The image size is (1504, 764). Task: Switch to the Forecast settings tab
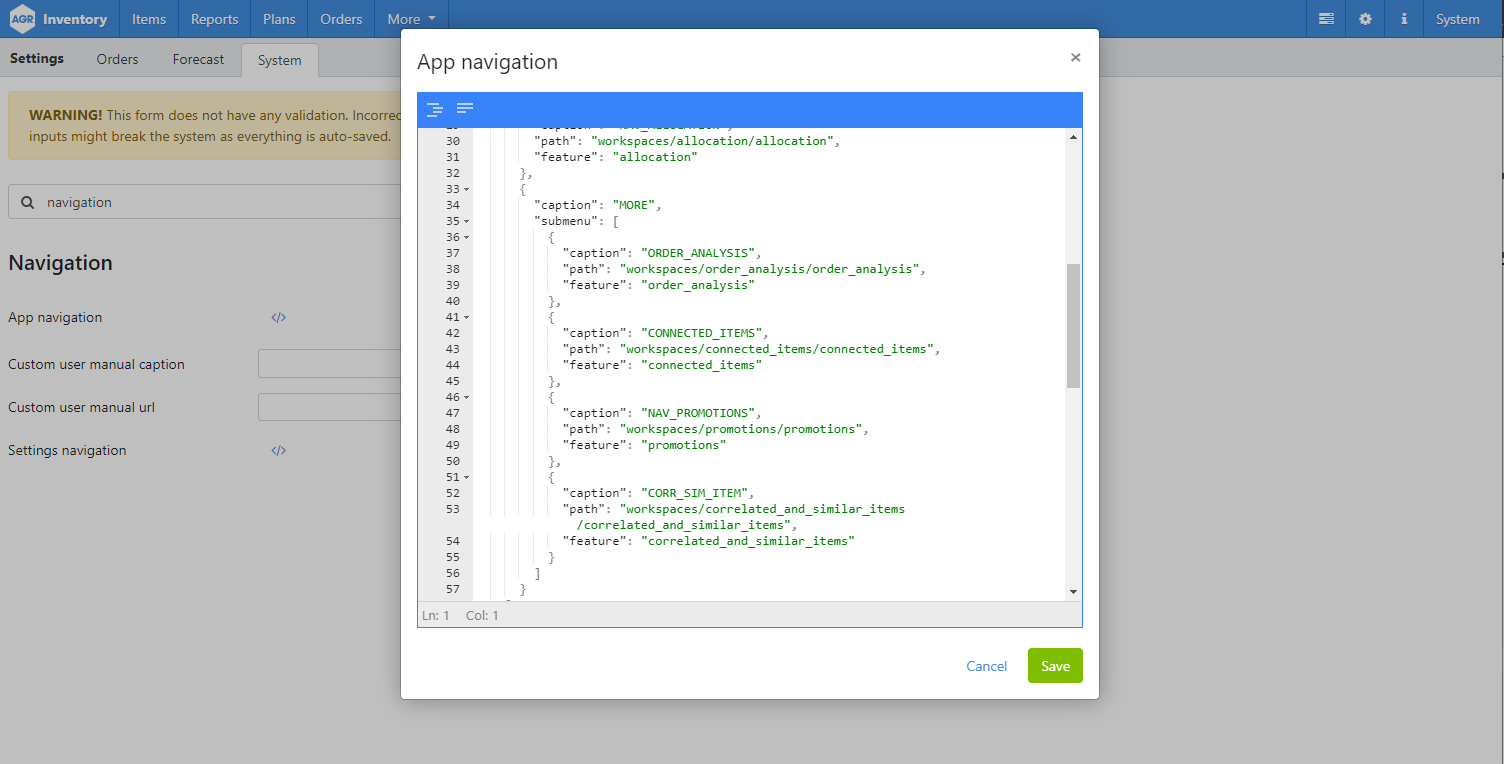[x=198, y=59]
